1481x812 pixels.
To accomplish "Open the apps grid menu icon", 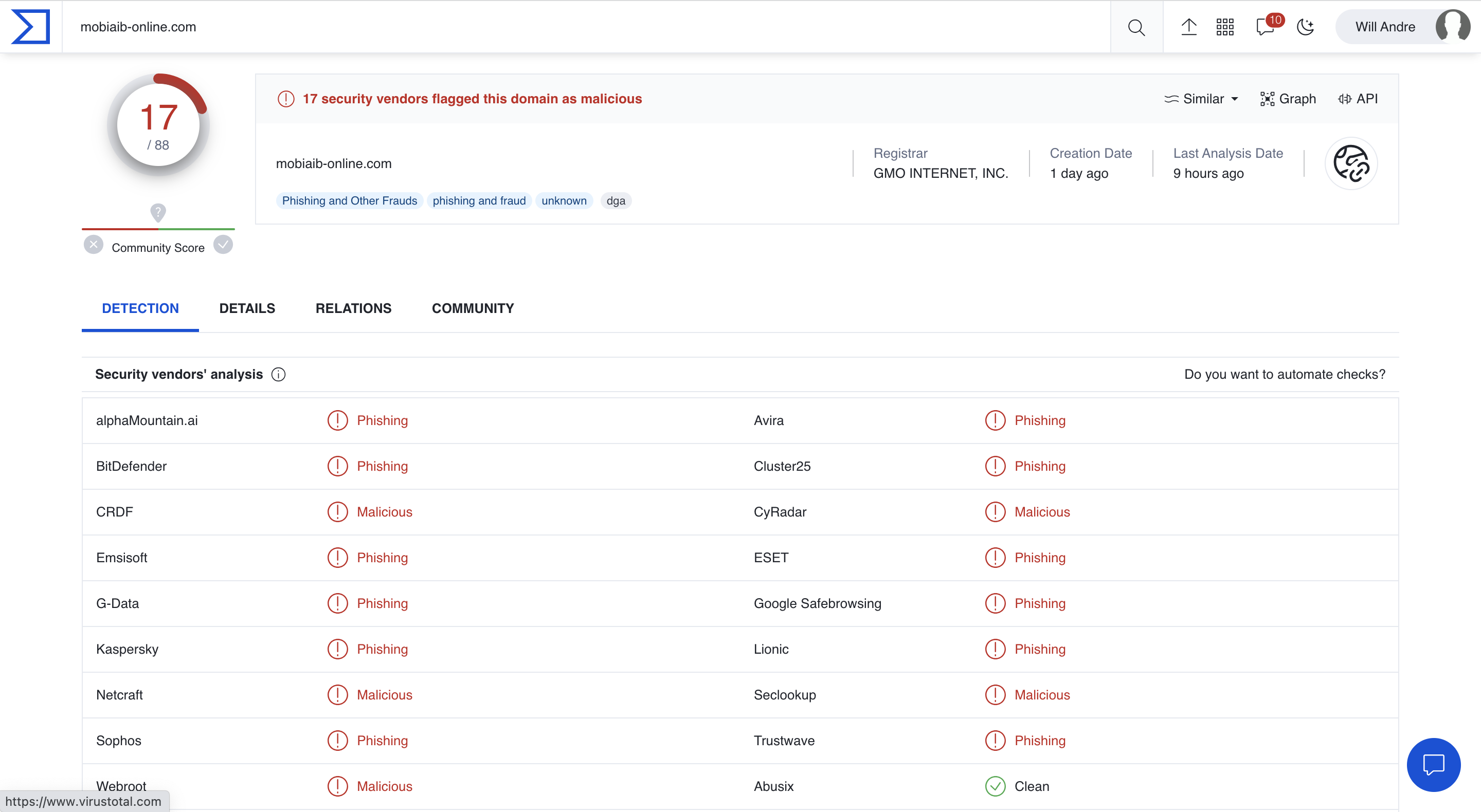I will point(1224,27).
